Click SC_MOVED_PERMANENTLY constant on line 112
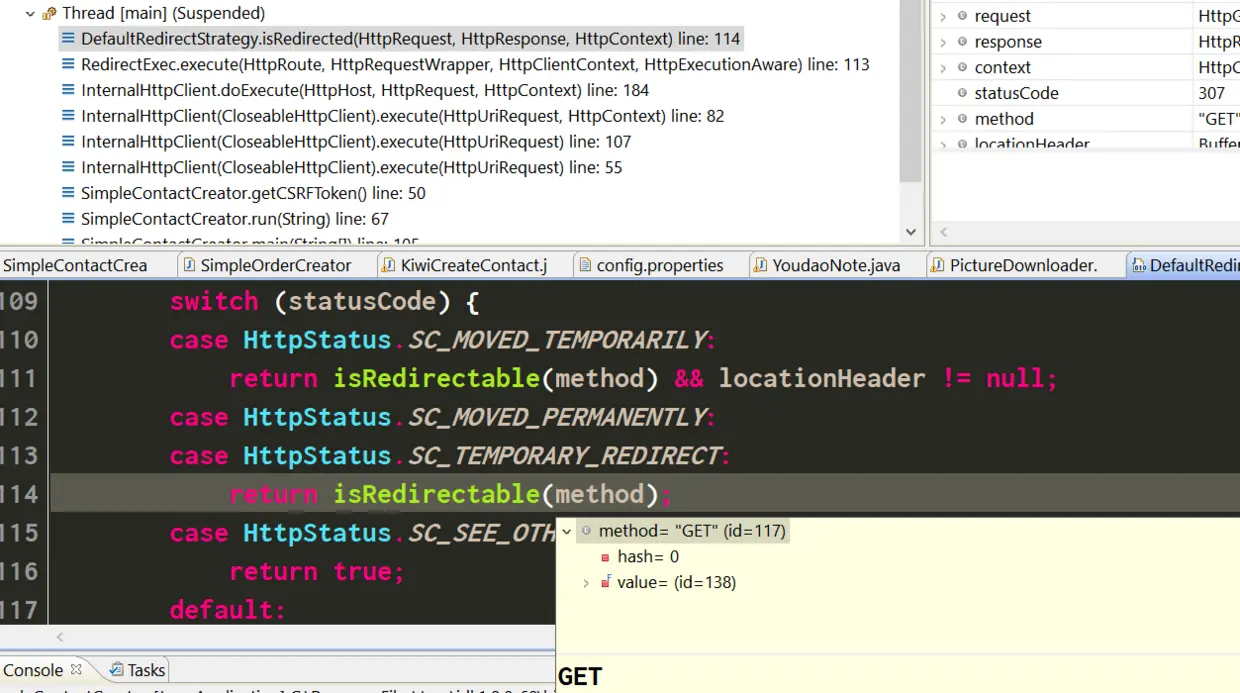The height and width of the screenshot is (693, 1240). pyautogui.click(x=556, y=417)
